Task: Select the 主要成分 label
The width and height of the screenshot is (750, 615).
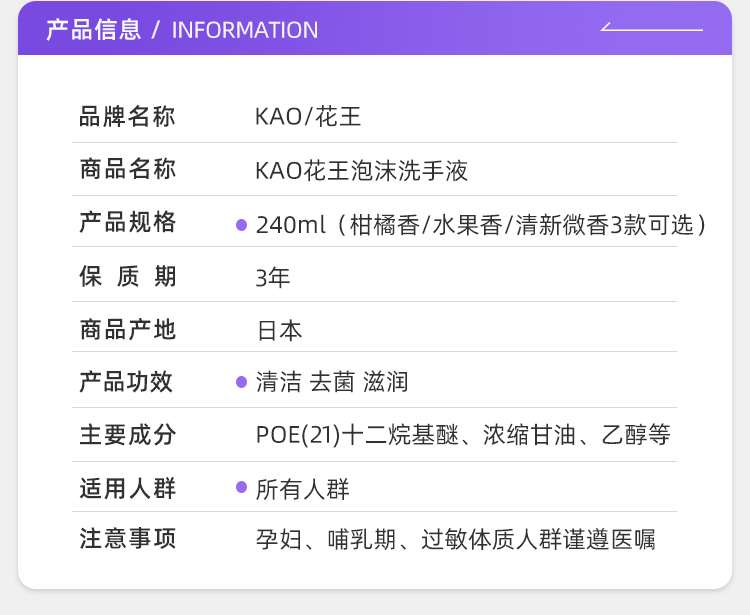Action: (x=127, y=435)
